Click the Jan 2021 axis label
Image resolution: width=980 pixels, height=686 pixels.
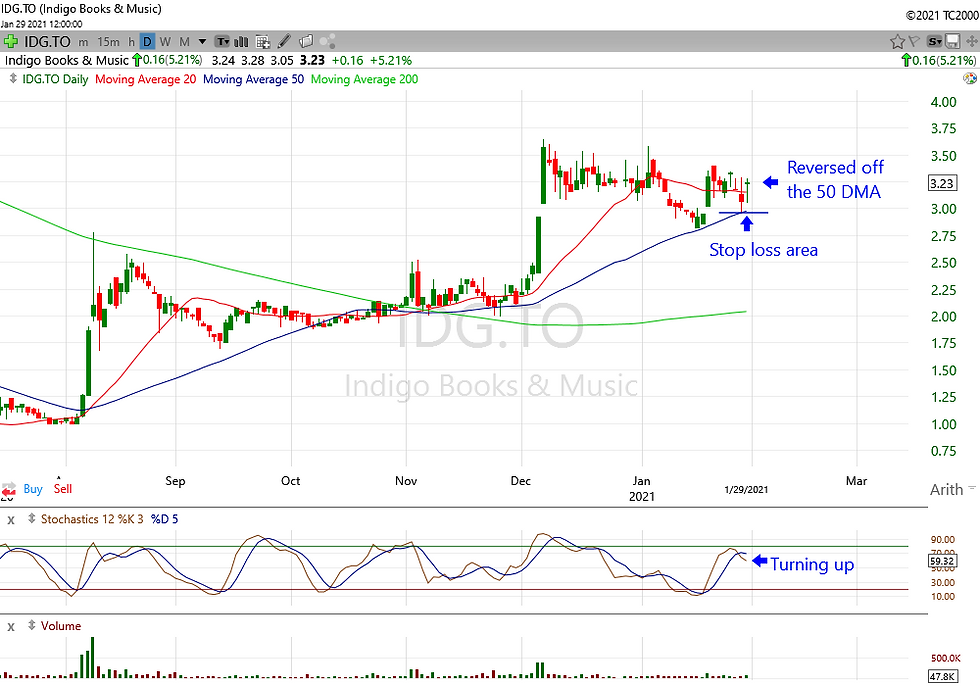[x=641, y=489]
